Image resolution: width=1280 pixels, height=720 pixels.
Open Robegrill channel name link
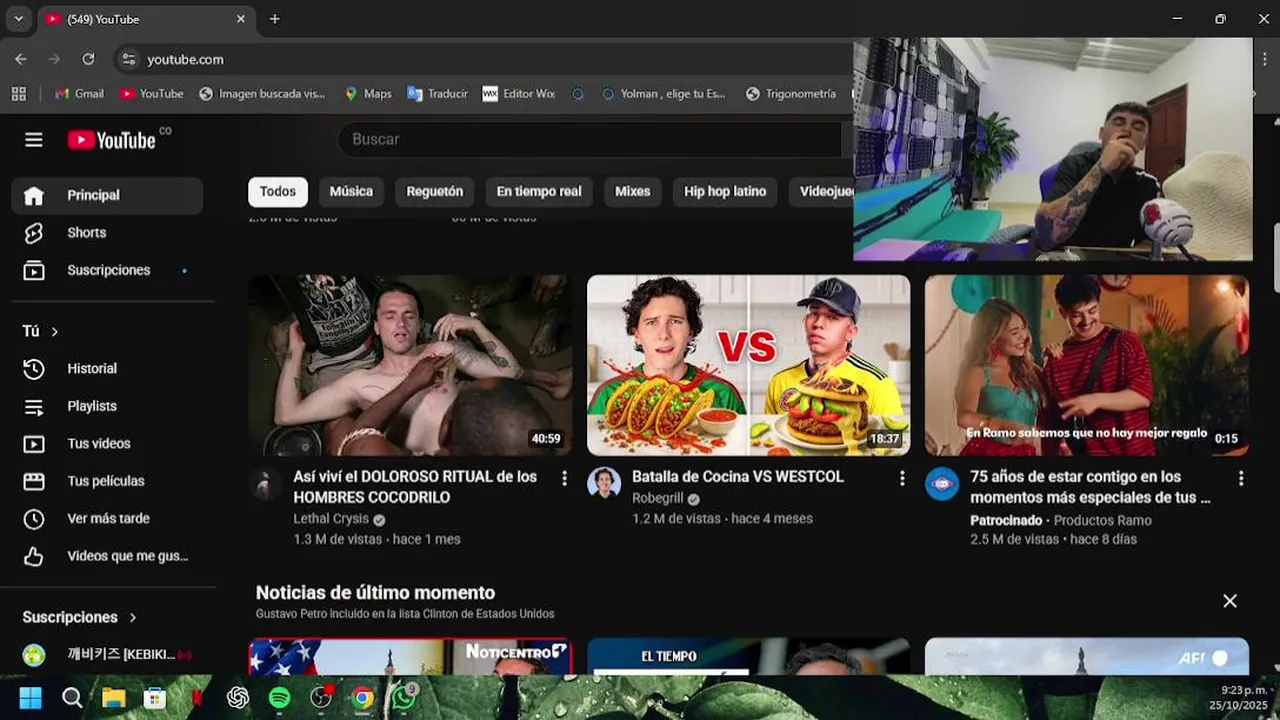pos(657,498)
